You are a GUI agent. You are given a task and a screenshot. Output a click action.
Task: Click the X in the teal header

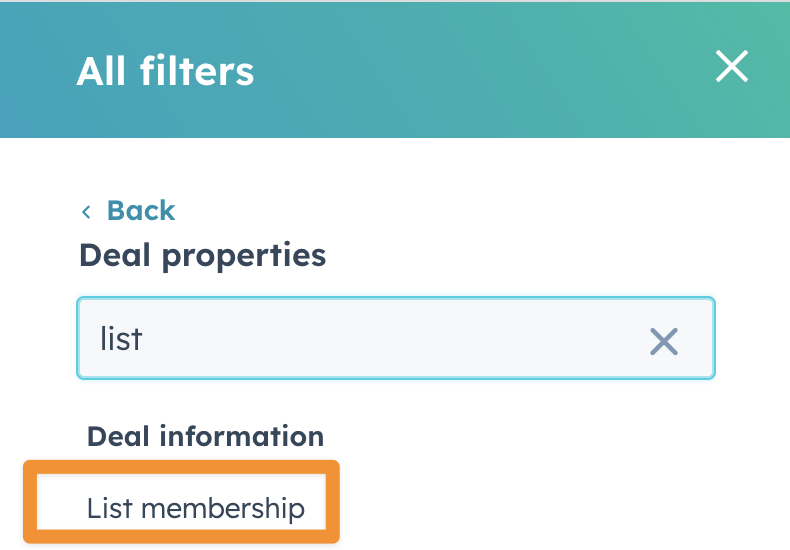pos(732,67)
